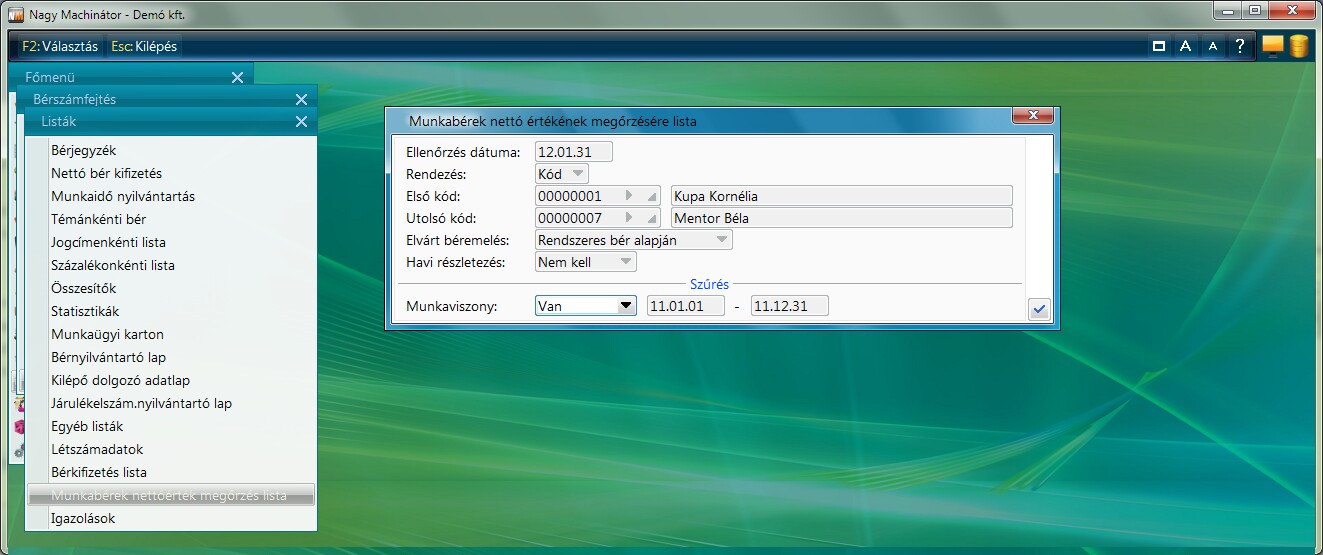Confirm dialog with the blue checkmark icon

point(1039,310)
